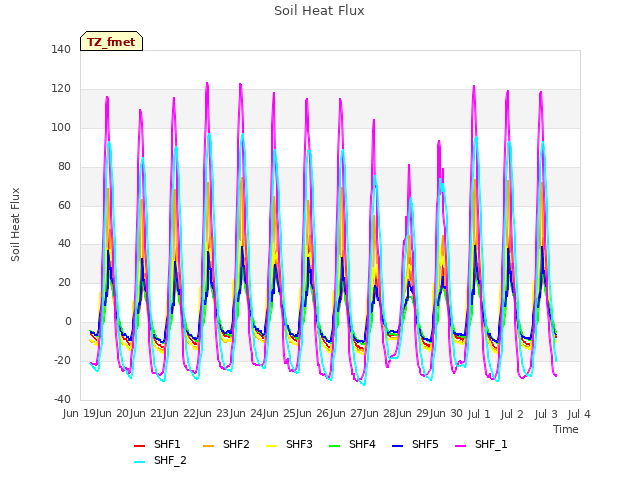Click the 120 y-axis tick label

[61, 89]
